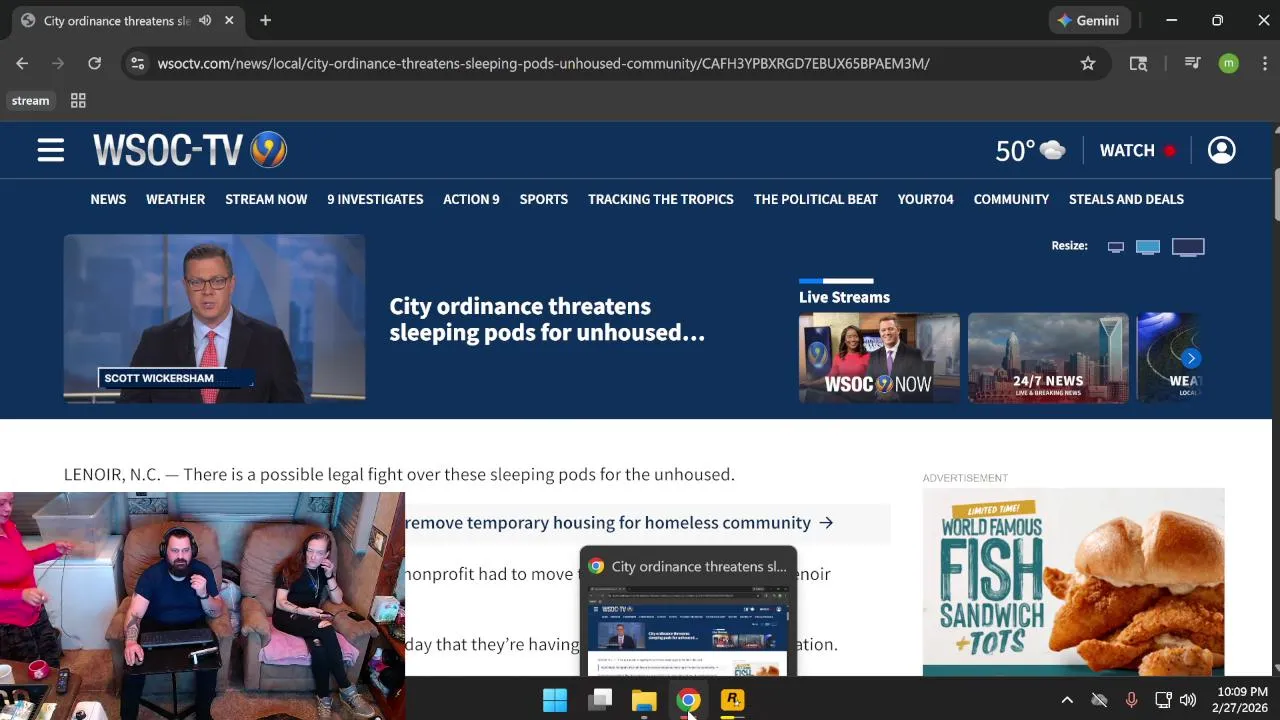1280x720 pixels.
Task: Bookmark this page with star icon
Action: click(x=1088, y=63)
